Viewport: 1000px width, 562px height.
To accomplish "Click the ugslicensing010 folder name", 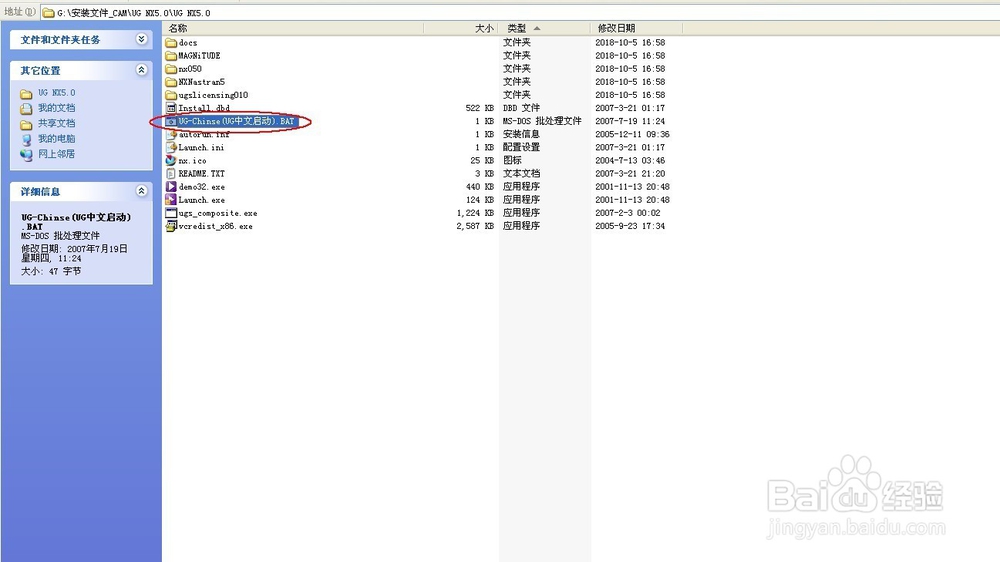I will click(x=213, y=95).
